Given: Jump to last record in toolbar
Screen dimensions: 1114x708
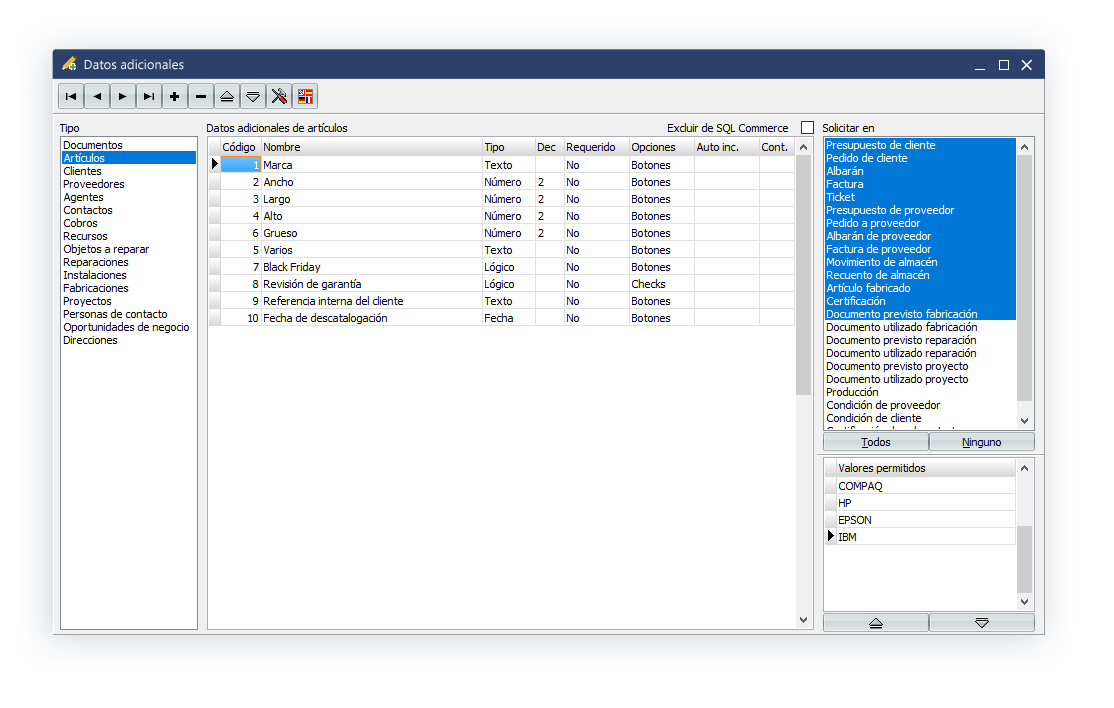Looking at the screenshot, I should 149,96.
